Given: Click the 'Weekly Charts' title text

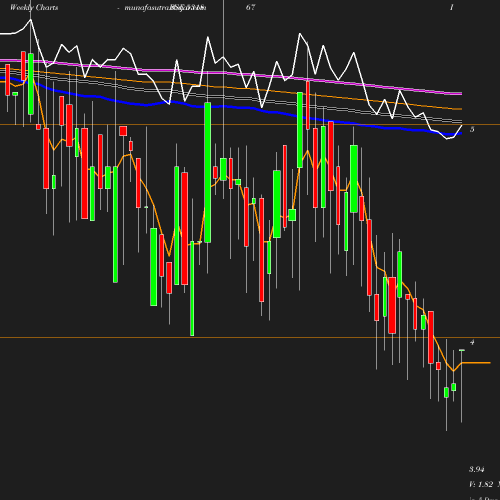Looking at the screenshot, I should (x=34, y=8).
